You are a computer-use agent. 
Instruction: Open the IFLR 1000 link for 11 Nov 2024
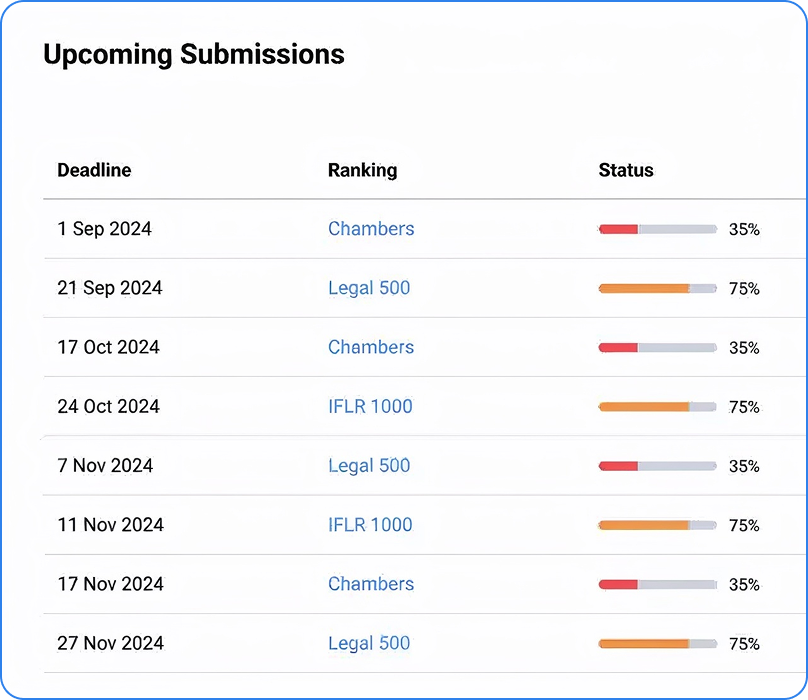pos(370,525)
